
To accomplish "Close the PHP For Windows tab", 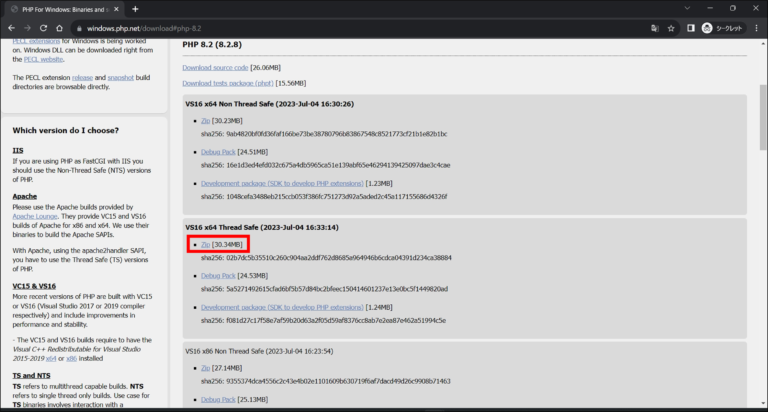I will click(116, 9).
